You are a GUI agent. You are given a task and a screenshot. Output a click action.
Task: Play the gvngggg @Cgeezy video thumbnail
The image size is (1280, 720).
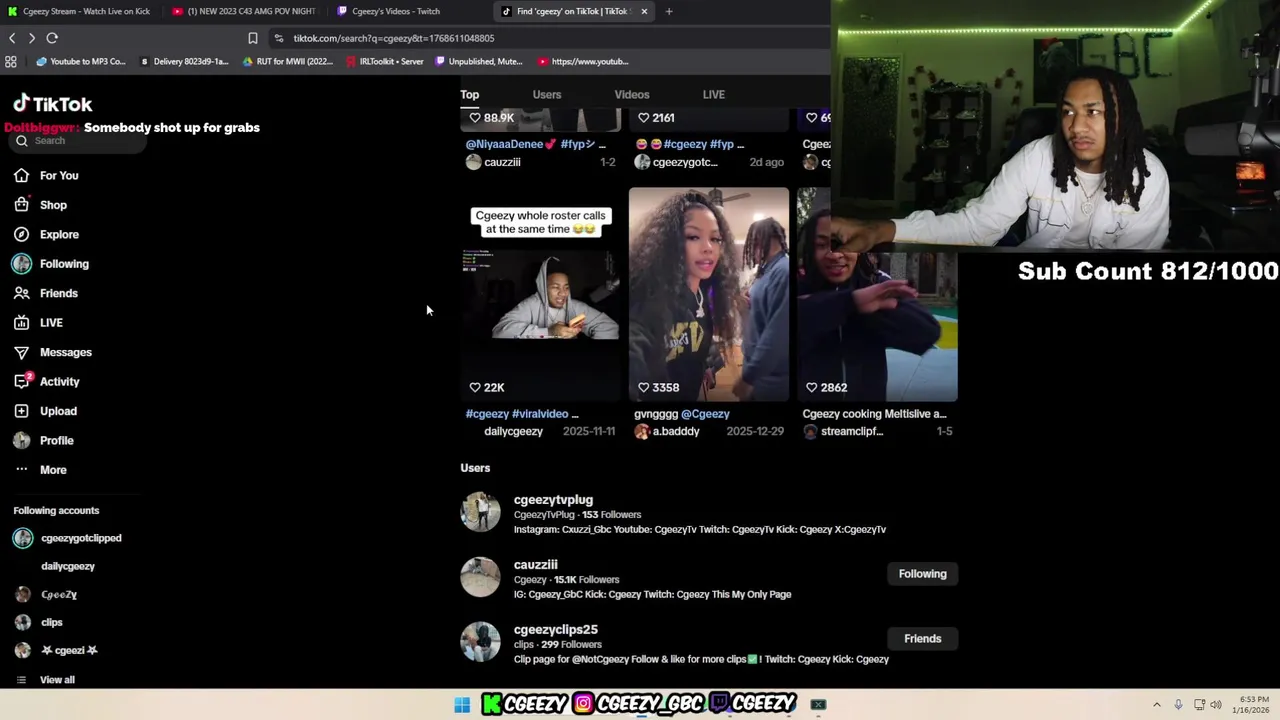pyautogui.click(x=709, y=295)
